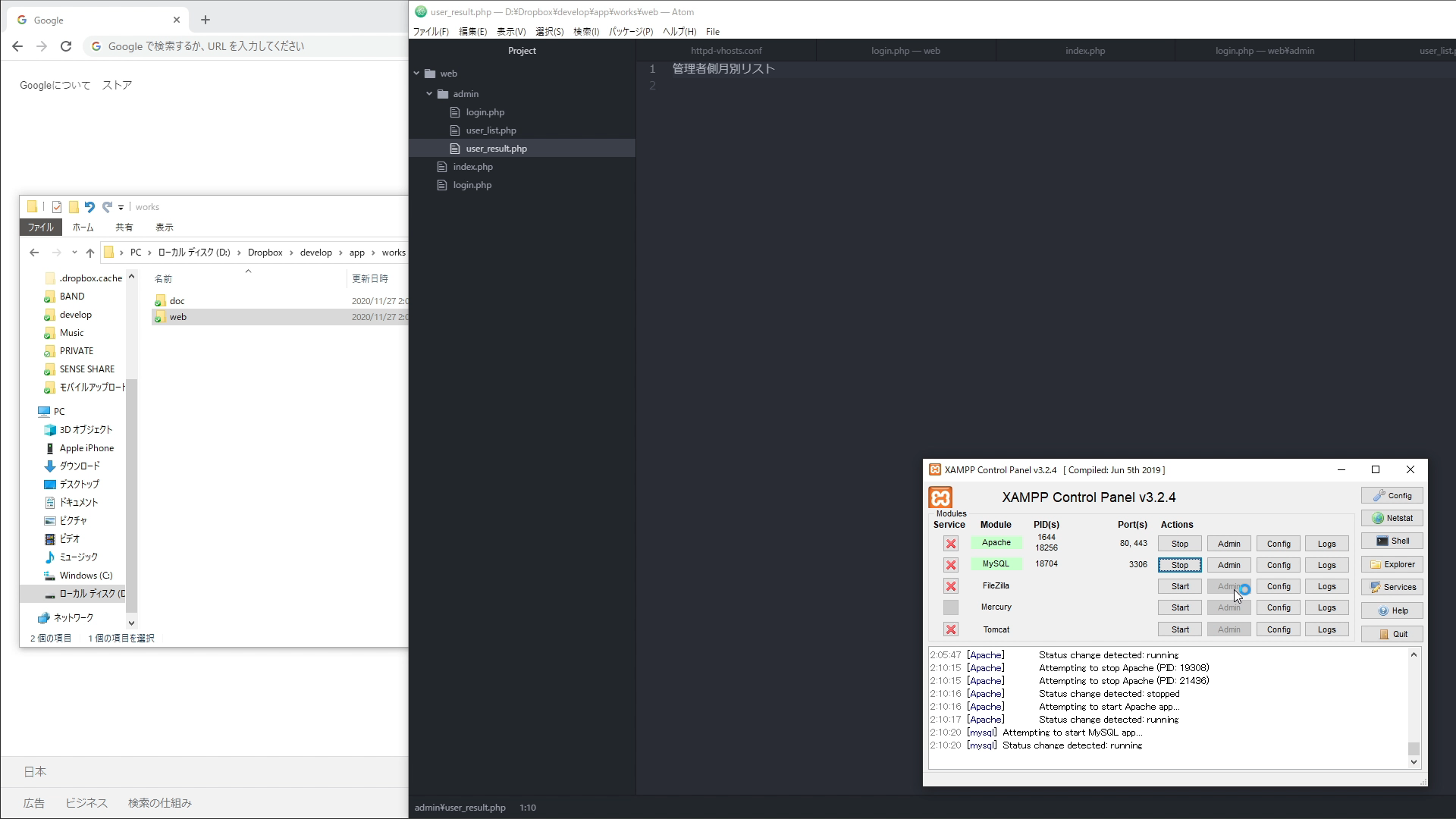This screenshot has width=1456, height=819.
Task: Open MySQL Config menu
Action: pos(1279,565)
